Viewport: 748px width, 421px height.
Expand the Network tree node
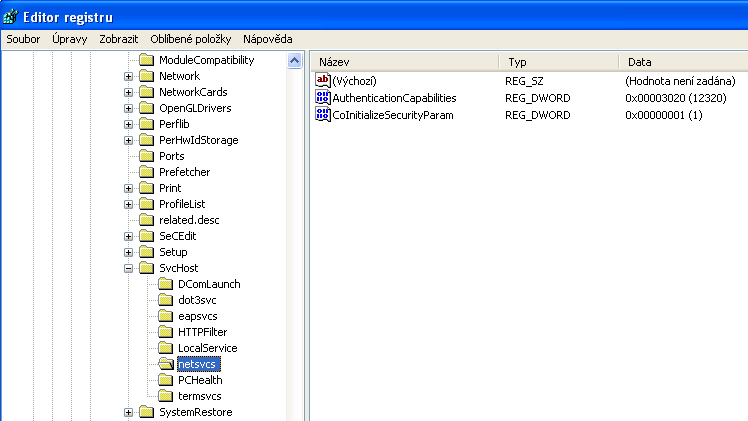[128, 76]
